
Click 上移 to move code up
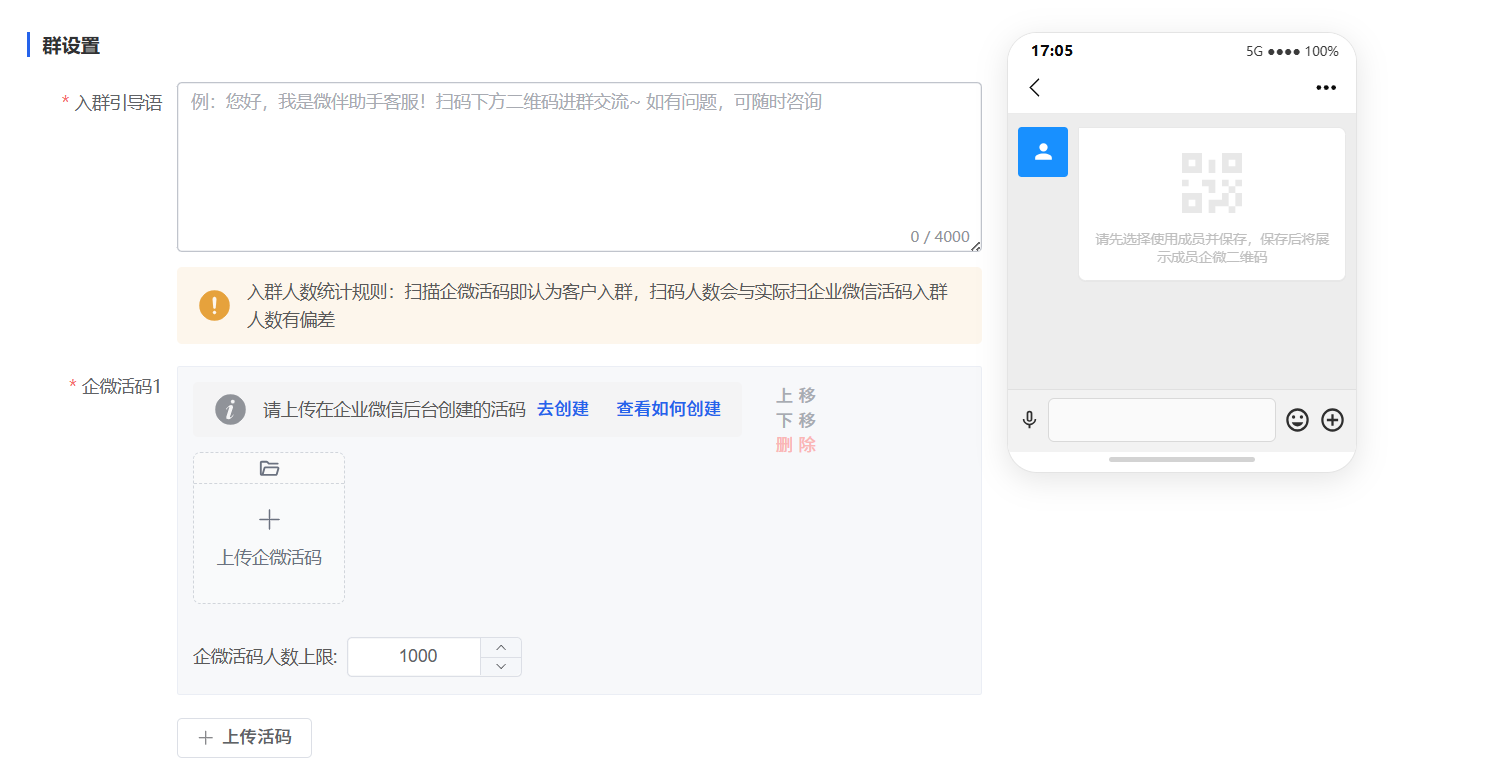[x=796, y=395]
